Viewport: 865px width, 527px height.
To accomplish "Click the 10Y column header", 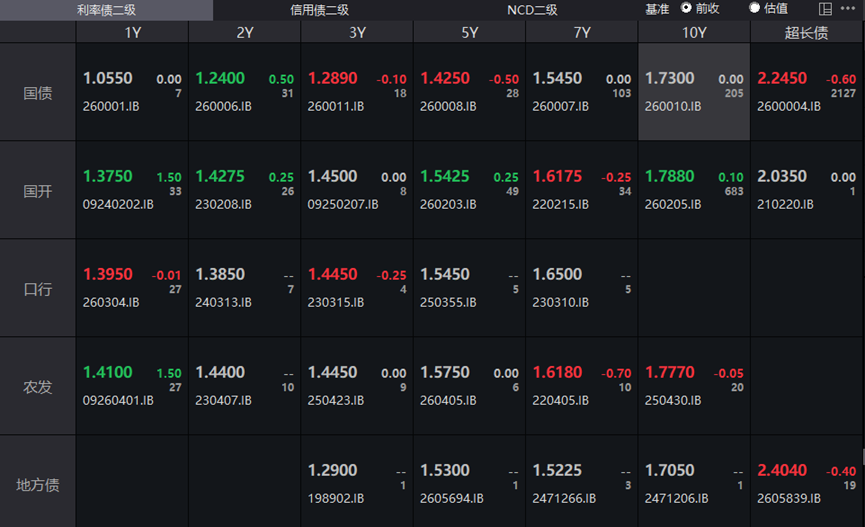I will click(x=694, y=33).
